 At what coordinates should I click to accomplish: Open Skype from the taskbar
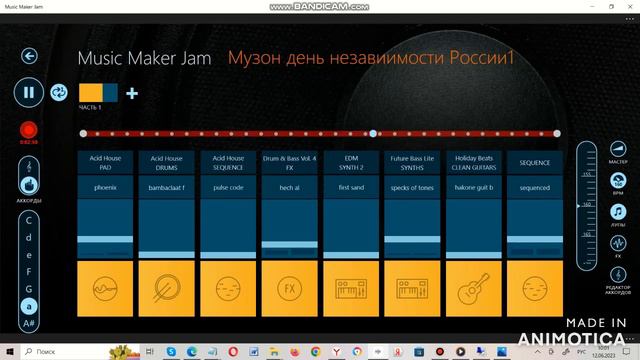point(171,351)
